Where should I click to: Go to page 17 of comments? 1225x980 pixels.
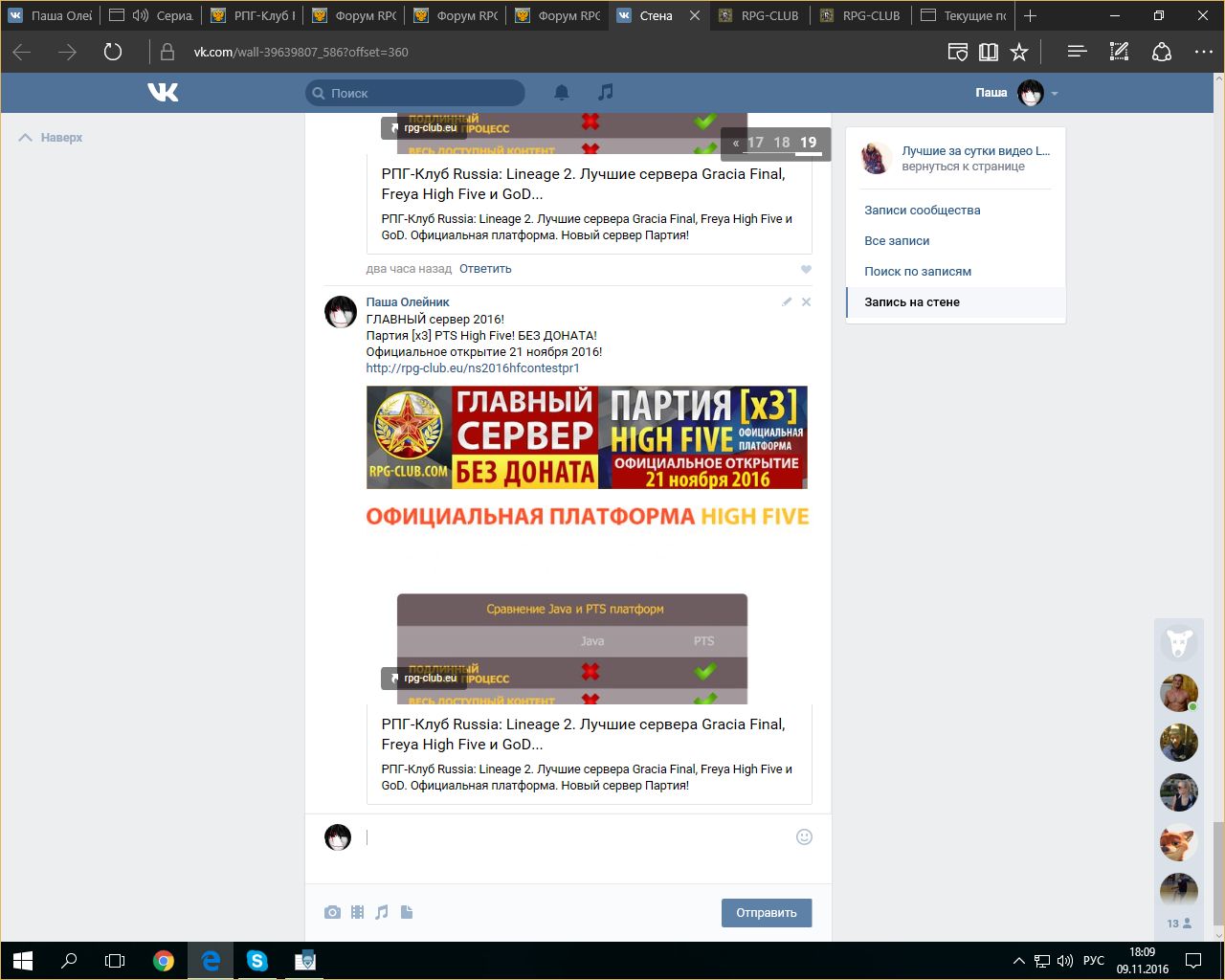[755, 143]
